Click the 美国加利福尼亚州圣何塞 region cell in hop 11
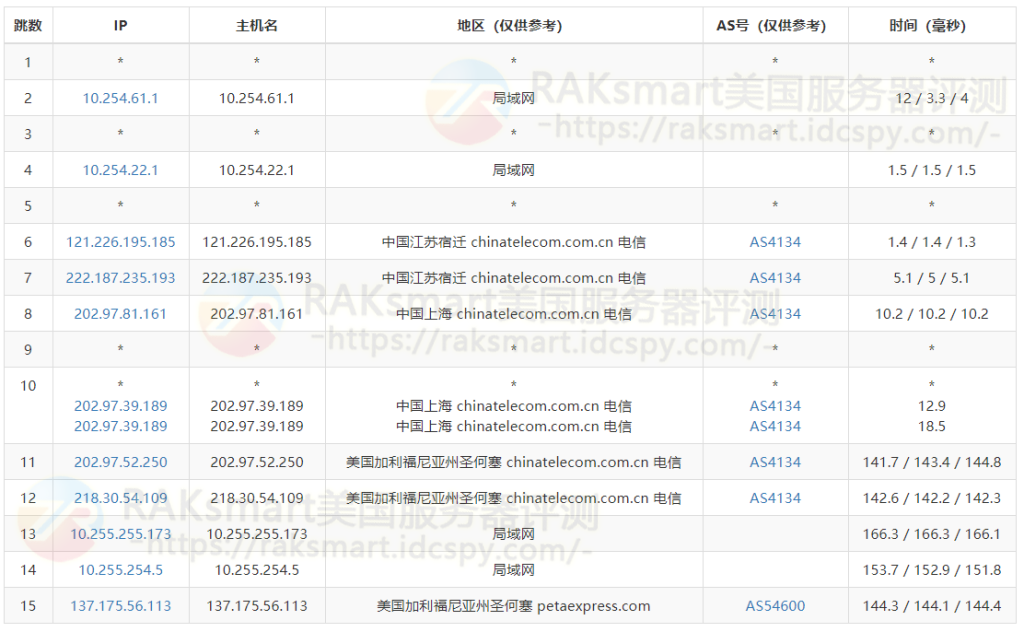This screenshot has width=1024, height=632. click(x=513, y=462)
